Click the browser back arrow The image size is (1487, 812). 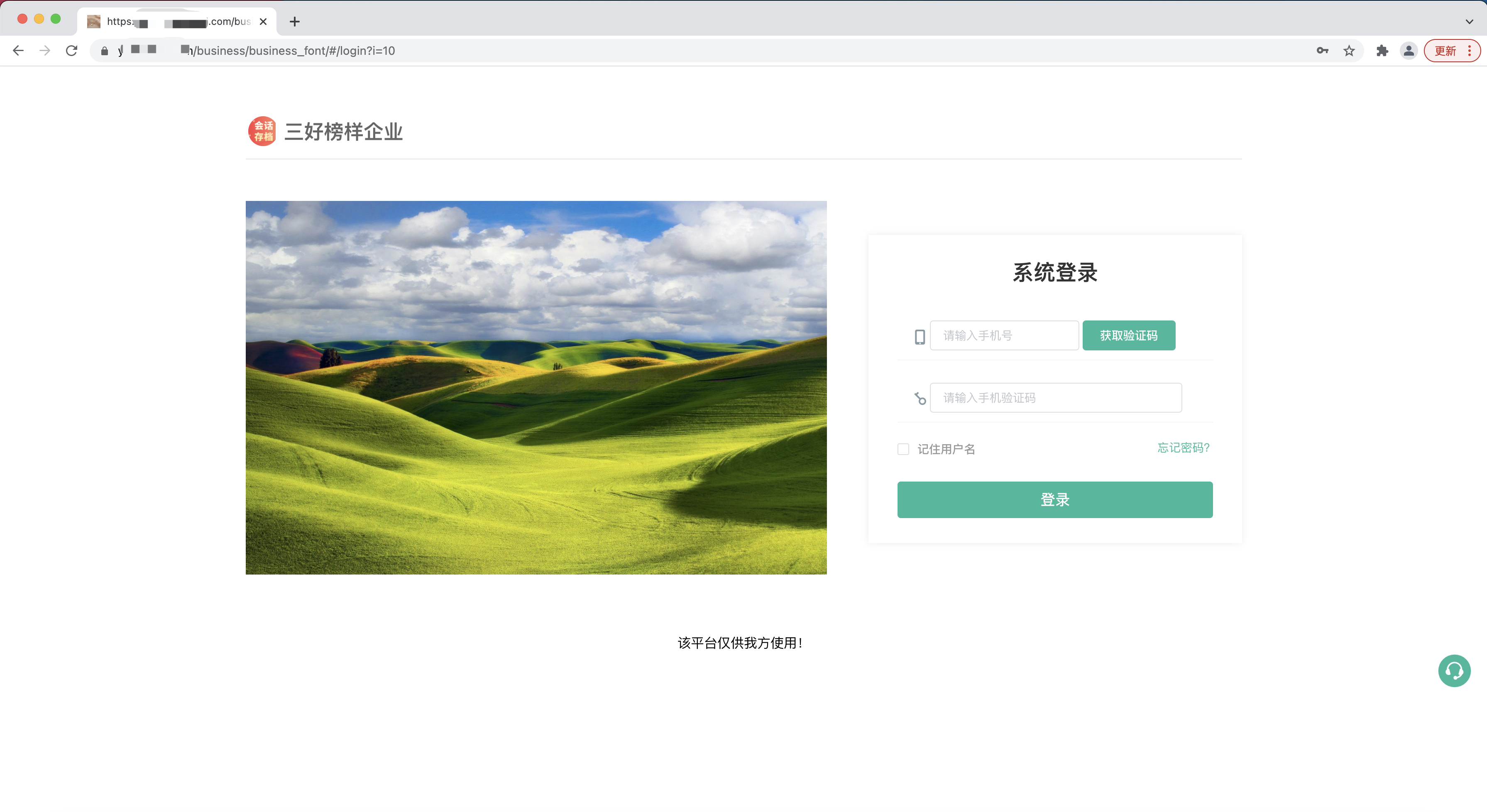18,51
